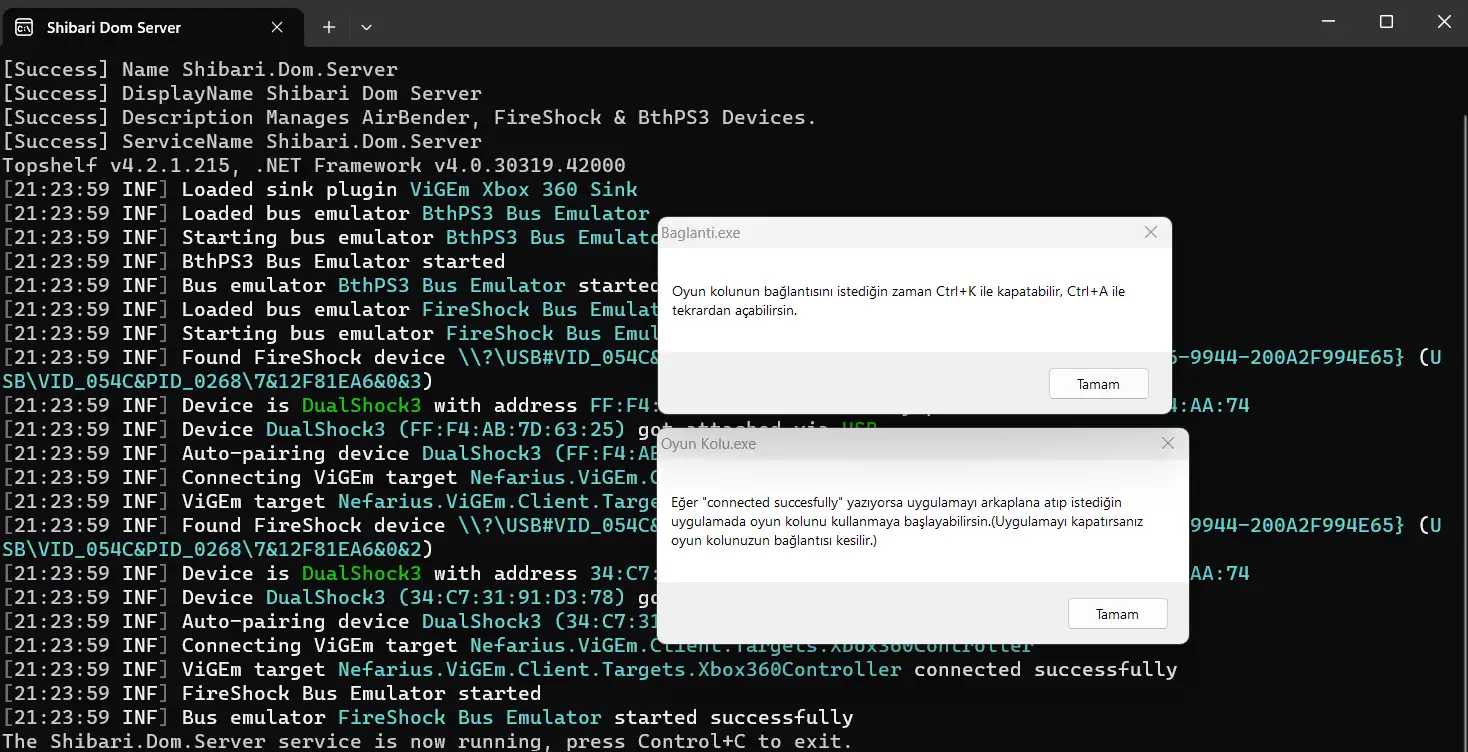Click the Ctrl+K message text in Baglanti dialog
This screenshot has height=752, width=1468.
pyautogui.click(x=898, y=301)
